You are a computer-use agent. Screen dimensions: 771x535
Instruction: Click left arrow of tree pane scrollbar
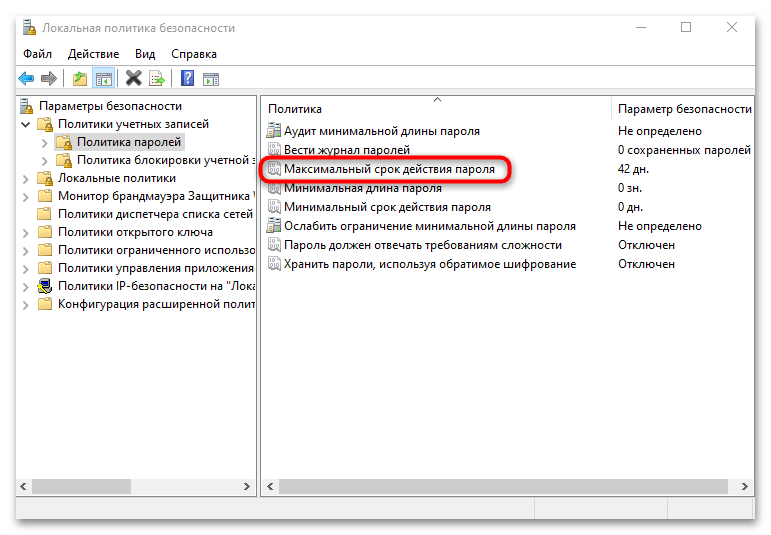pos(23,486)
